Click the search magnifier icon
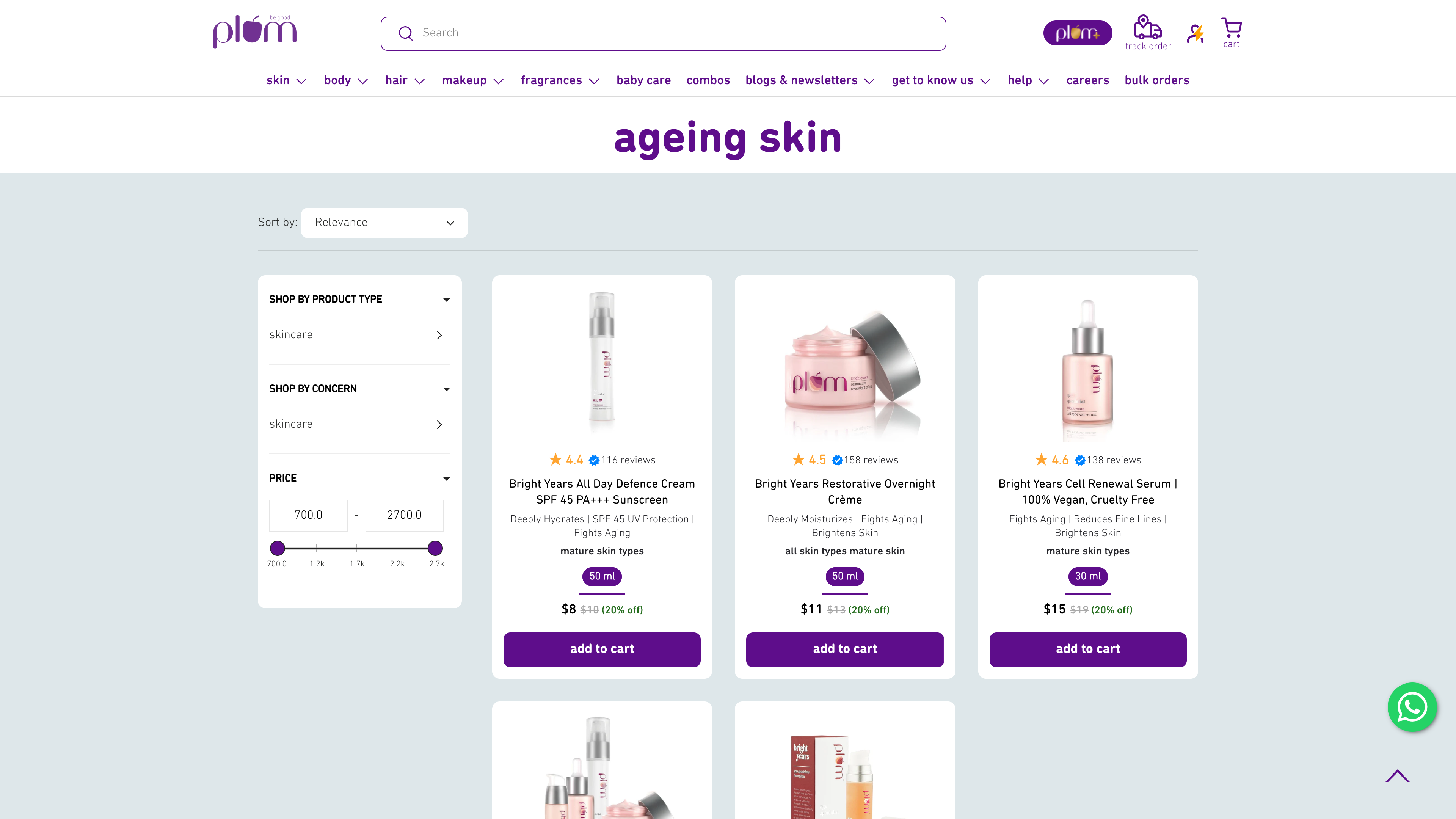The image size is (1456, 819). coord(405,33)
